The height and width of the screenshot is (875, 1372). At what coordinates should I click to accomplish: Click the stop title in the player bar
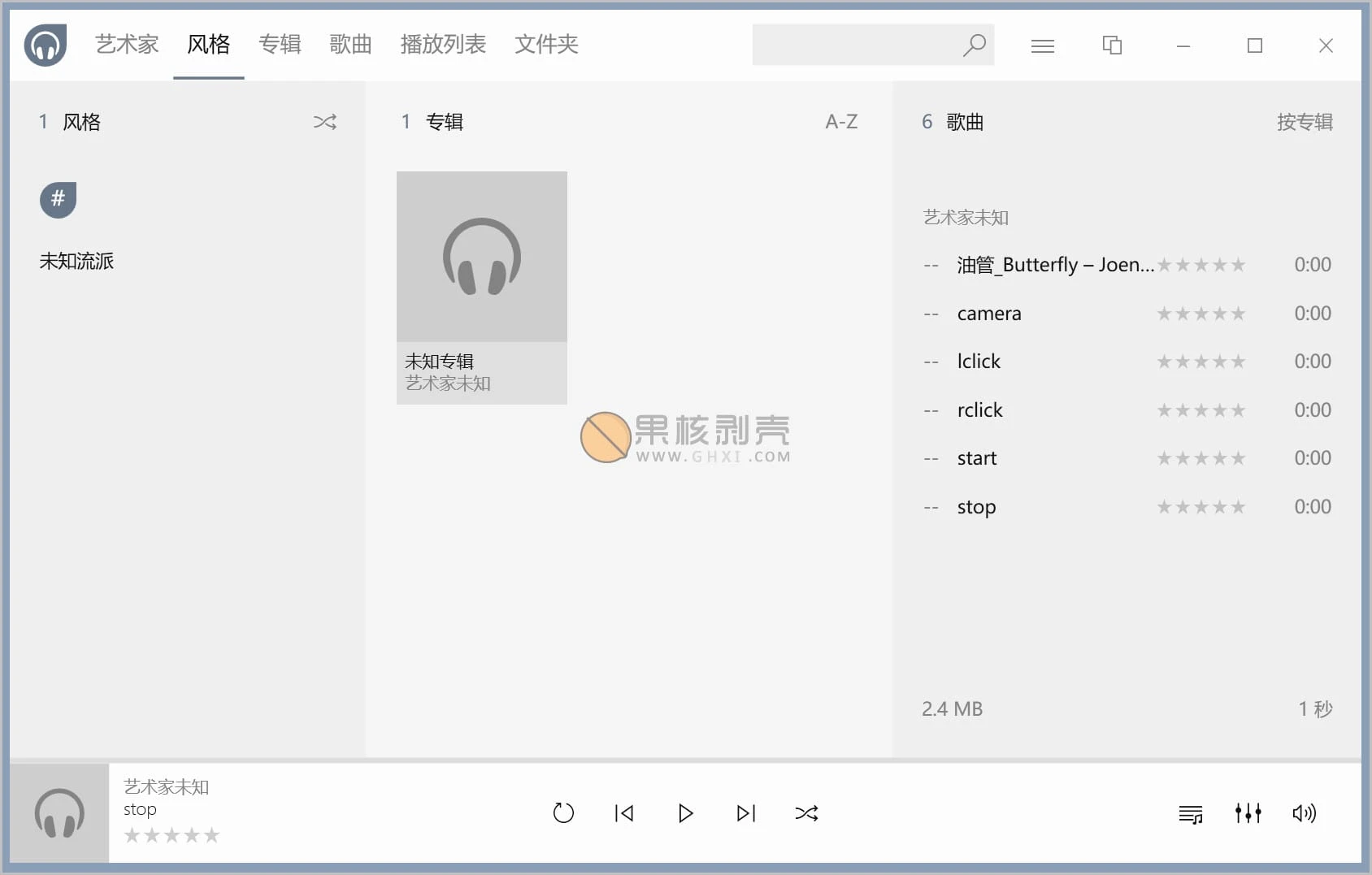coord(140,810)
